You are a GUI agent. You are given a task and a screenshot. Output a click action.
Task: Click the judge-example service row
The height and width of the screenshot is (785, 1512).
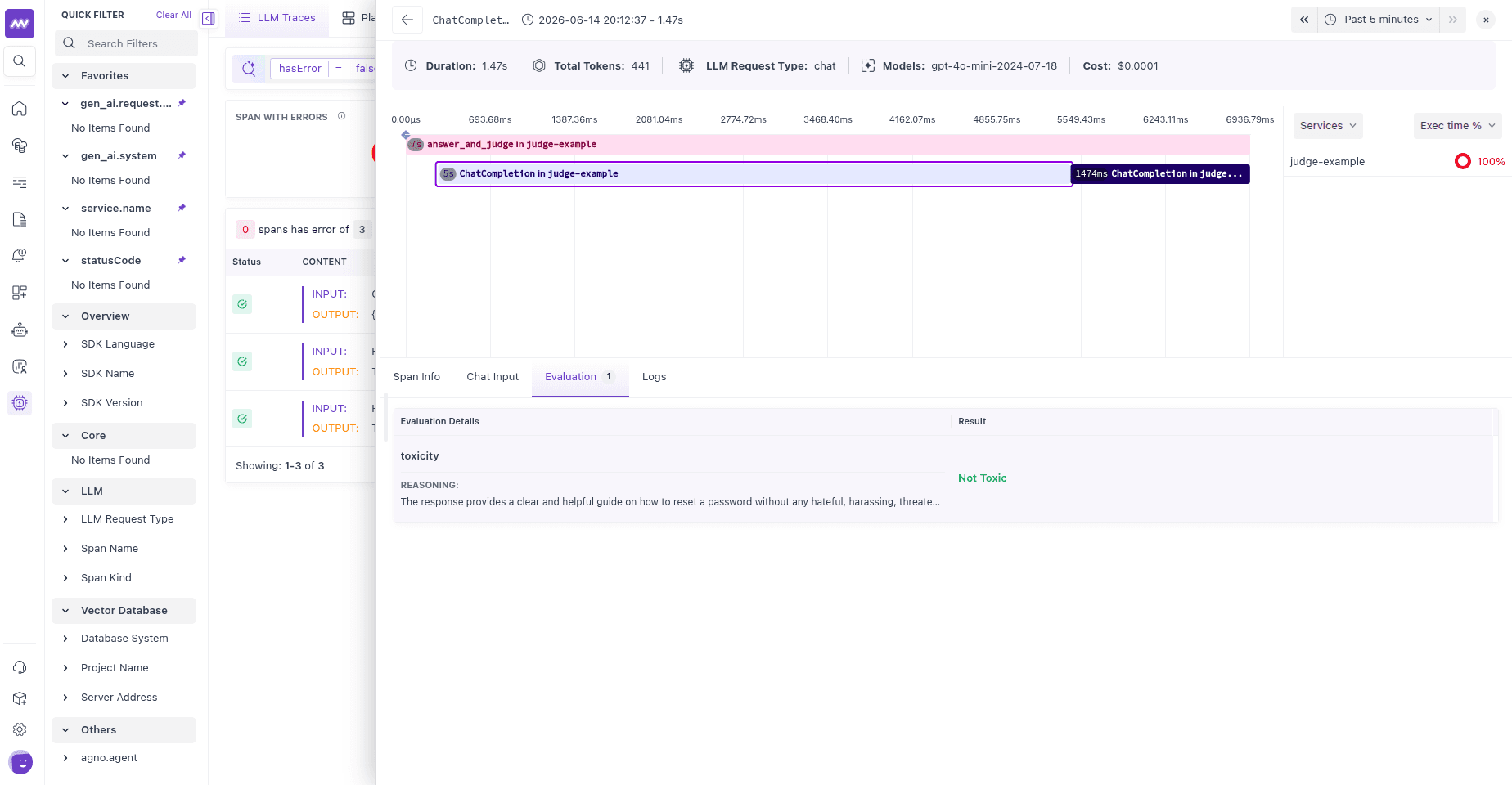[x=1397, y=162]
